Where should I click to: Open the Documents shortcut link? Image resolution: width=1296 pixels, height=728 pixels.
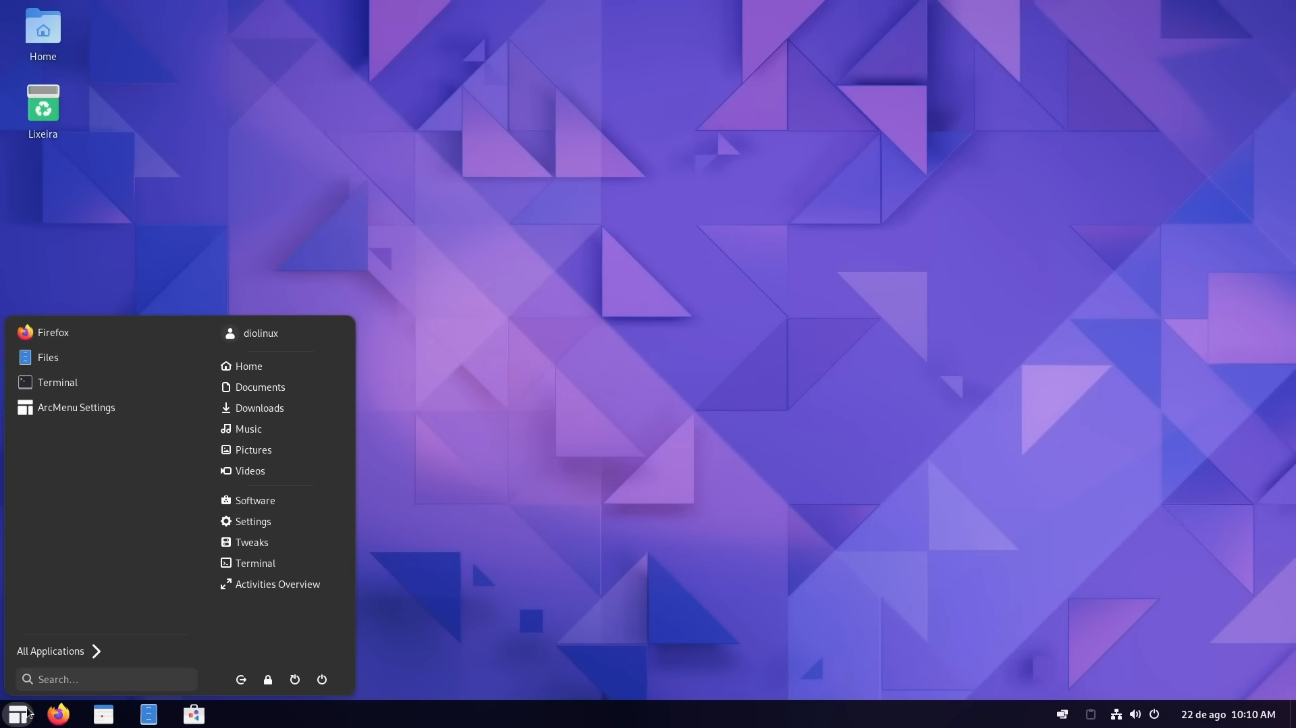(260, 387)
